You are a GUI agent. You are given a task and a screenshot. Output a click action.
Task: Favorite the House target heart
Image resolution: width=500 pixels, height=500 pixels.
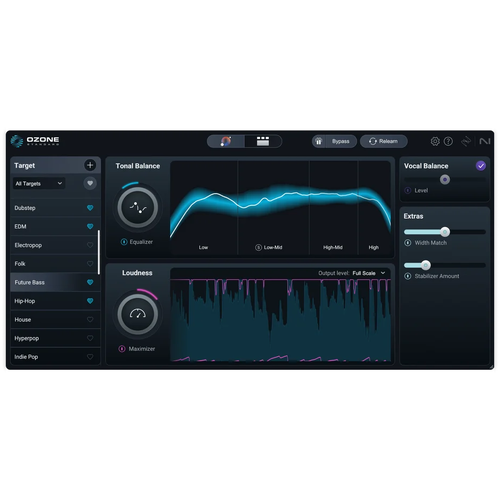point(90,320)
